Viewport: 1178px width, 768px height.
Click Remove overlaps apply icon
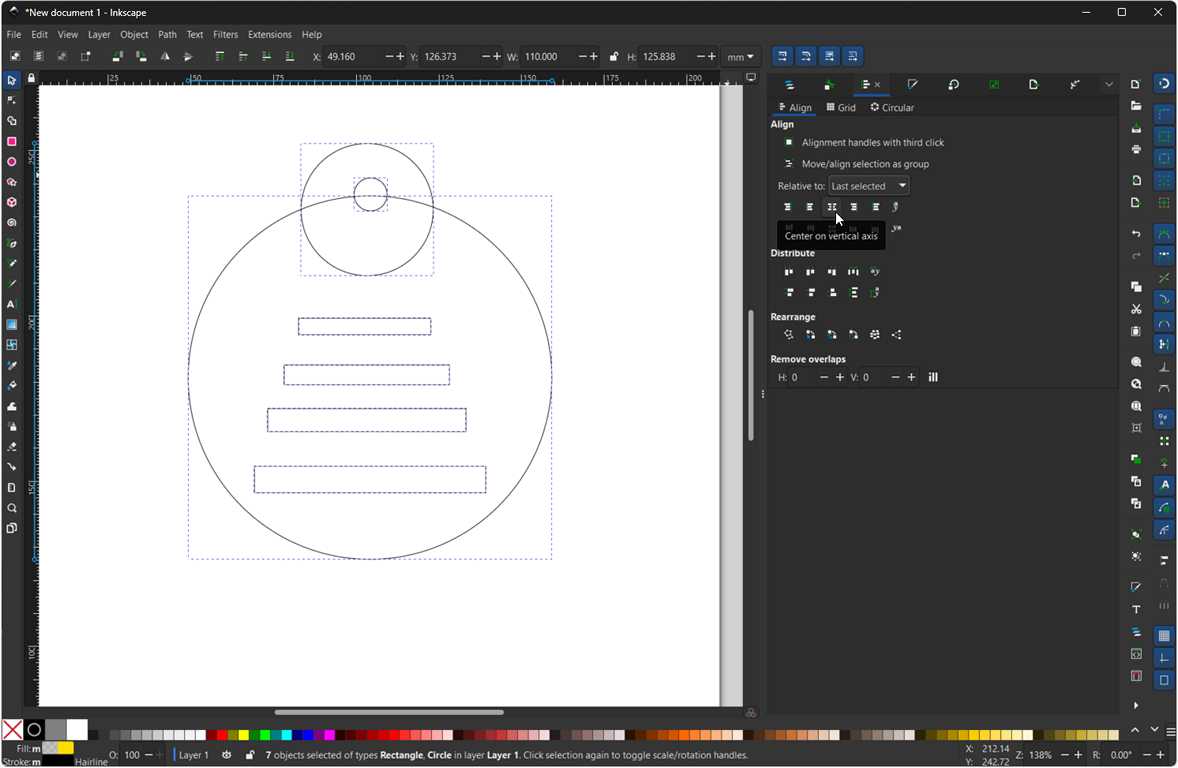click(x=933, y=377)
